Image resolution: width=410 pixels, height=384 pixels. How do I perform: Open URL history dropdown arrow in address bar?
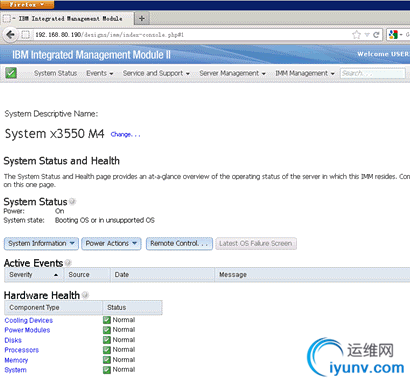tap(367, 35)
